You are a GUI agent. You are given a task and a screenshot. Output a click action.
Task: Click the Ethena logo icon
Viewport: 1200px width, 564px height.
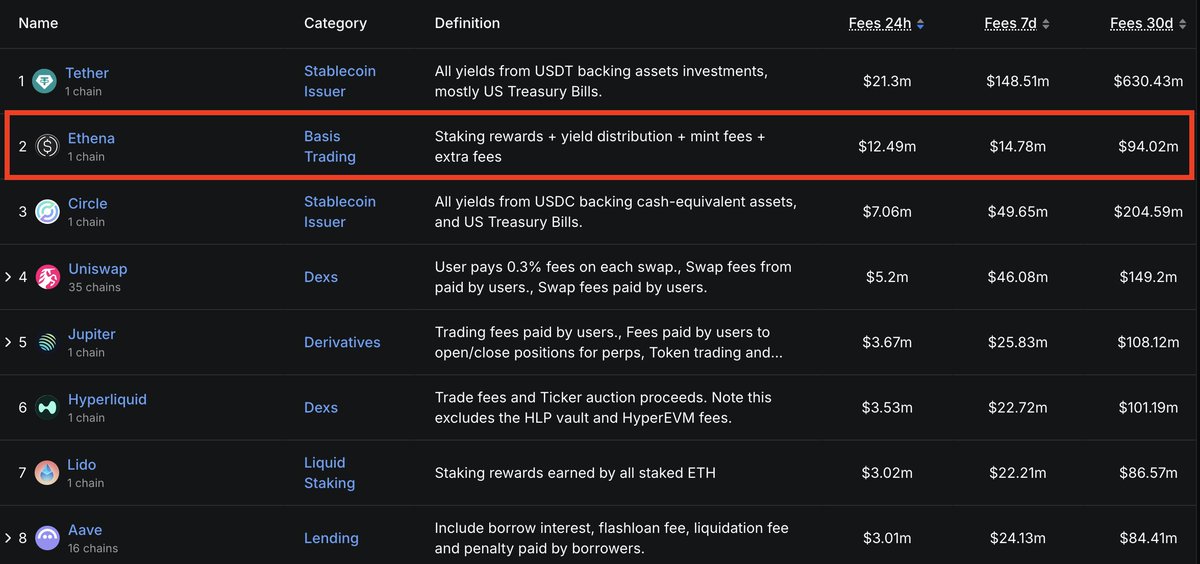pos(47,147)
